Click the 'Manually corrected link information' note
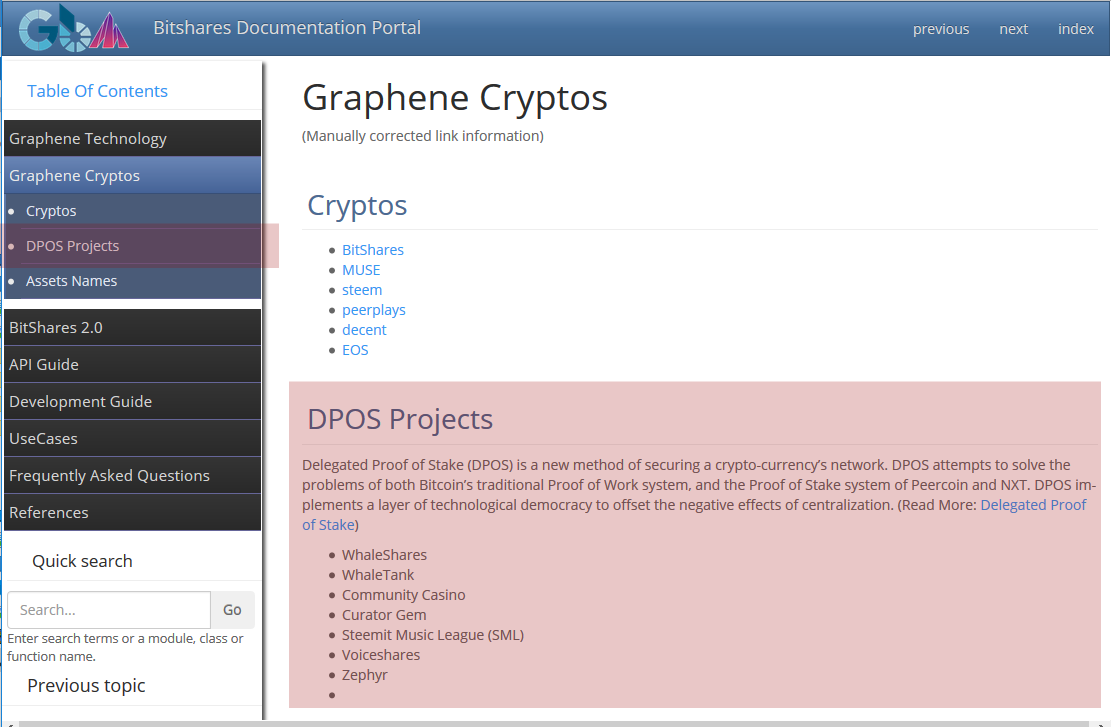 [423, 135]
